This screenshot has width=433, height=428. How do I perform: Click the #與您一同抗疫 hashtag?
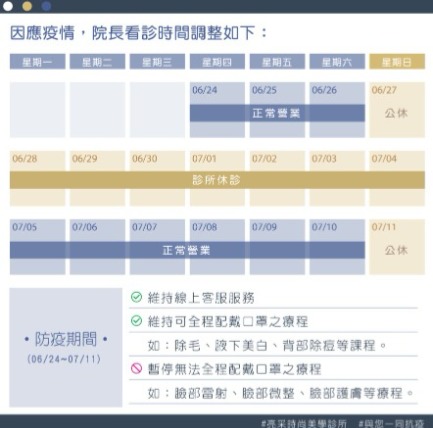click(x=391, y=423)
